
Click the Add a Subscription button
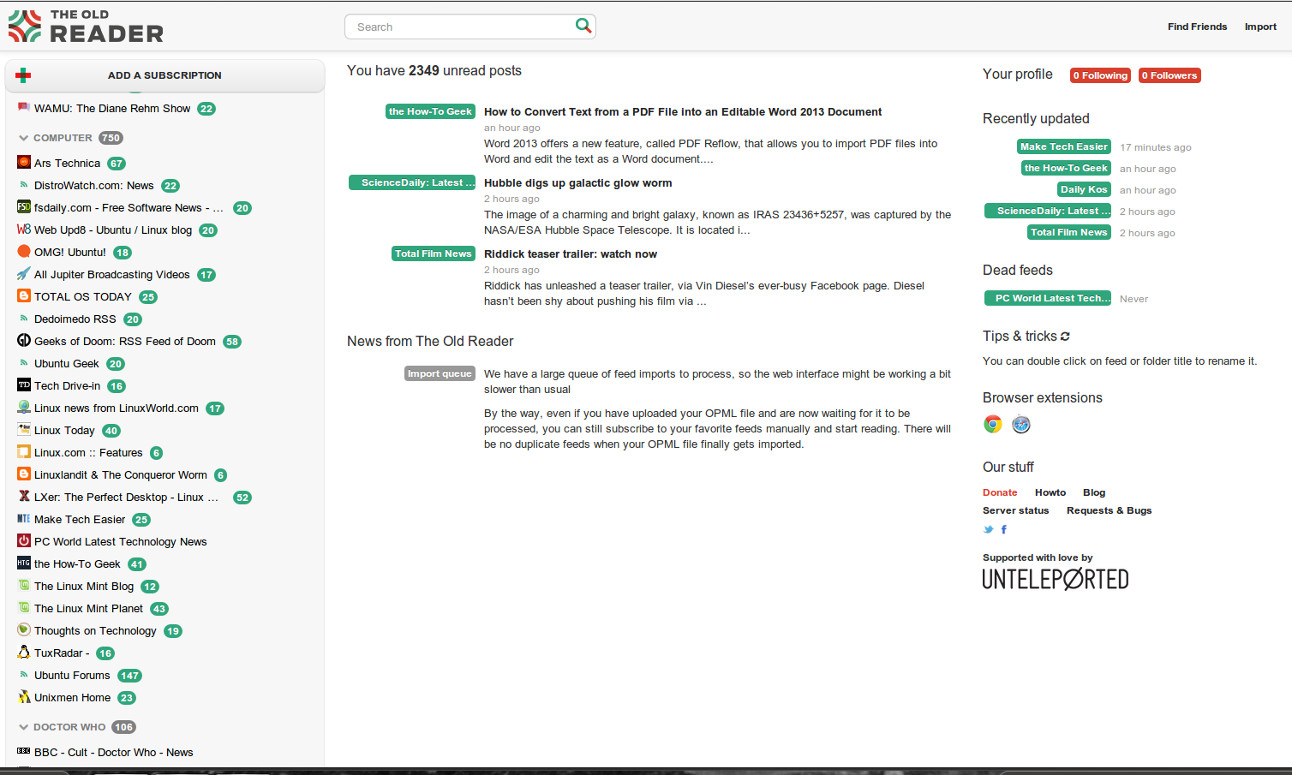click(x=165, y=75)
